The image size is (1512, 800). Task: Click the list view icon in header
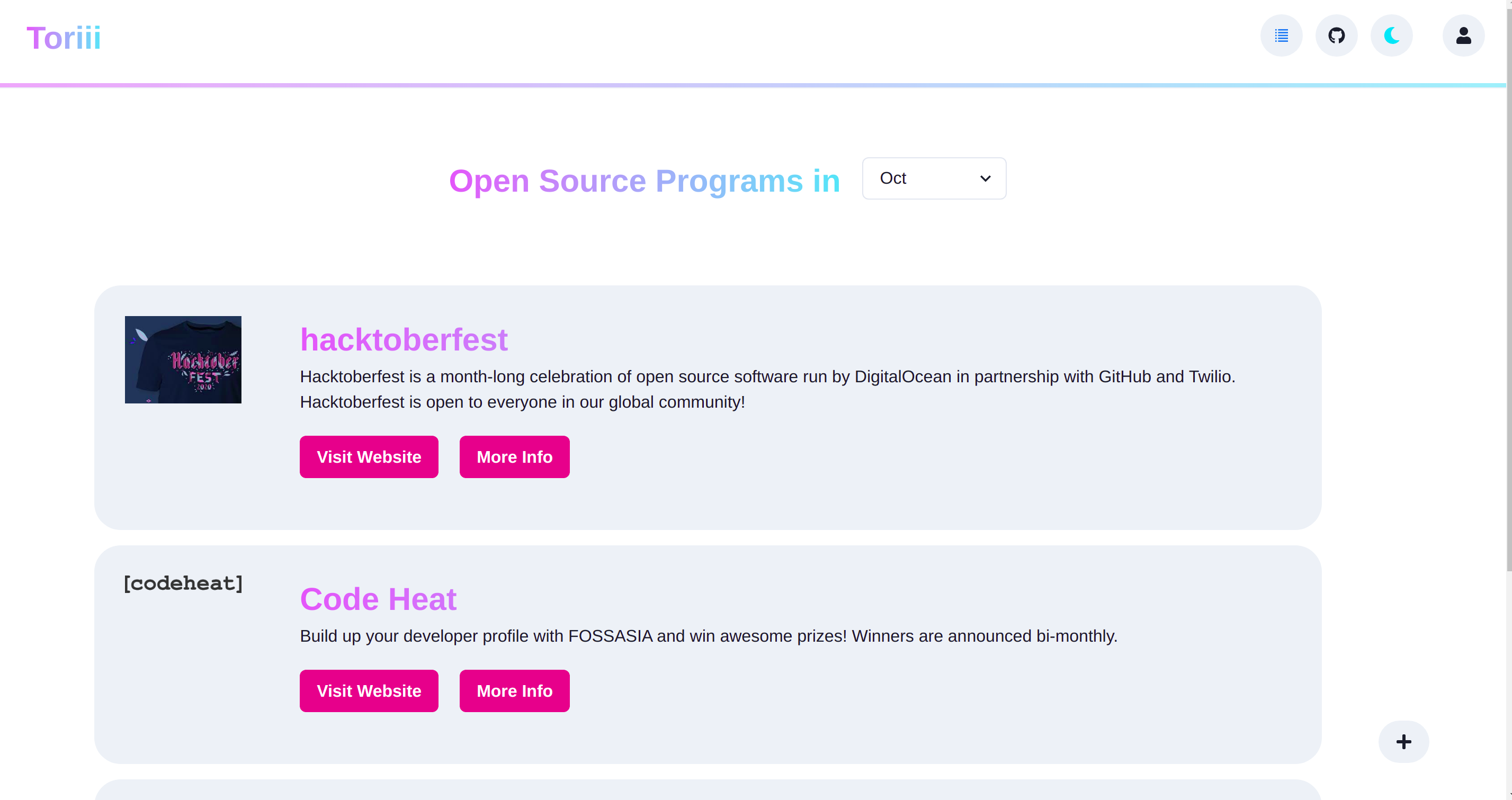[1281, 36]
